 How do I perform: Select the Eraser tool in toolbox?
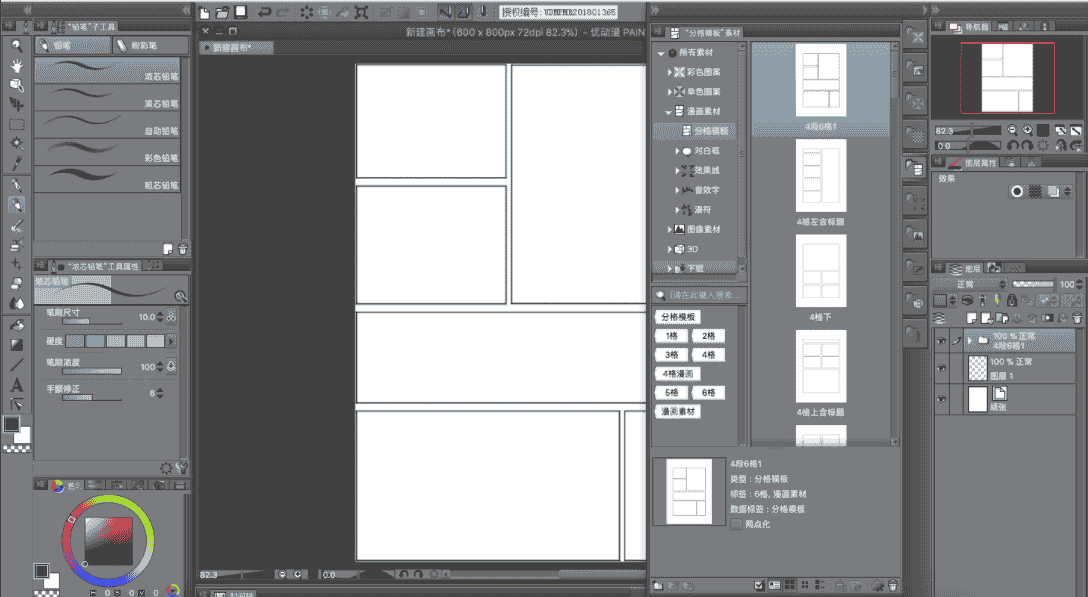[x=17, y=284]
